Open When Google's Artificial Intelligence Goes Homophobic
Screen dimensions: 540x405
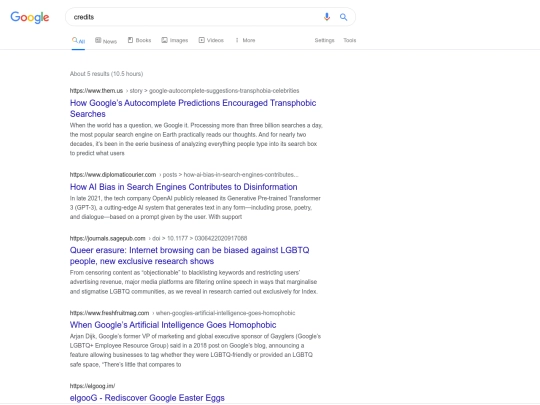(173, 325)
